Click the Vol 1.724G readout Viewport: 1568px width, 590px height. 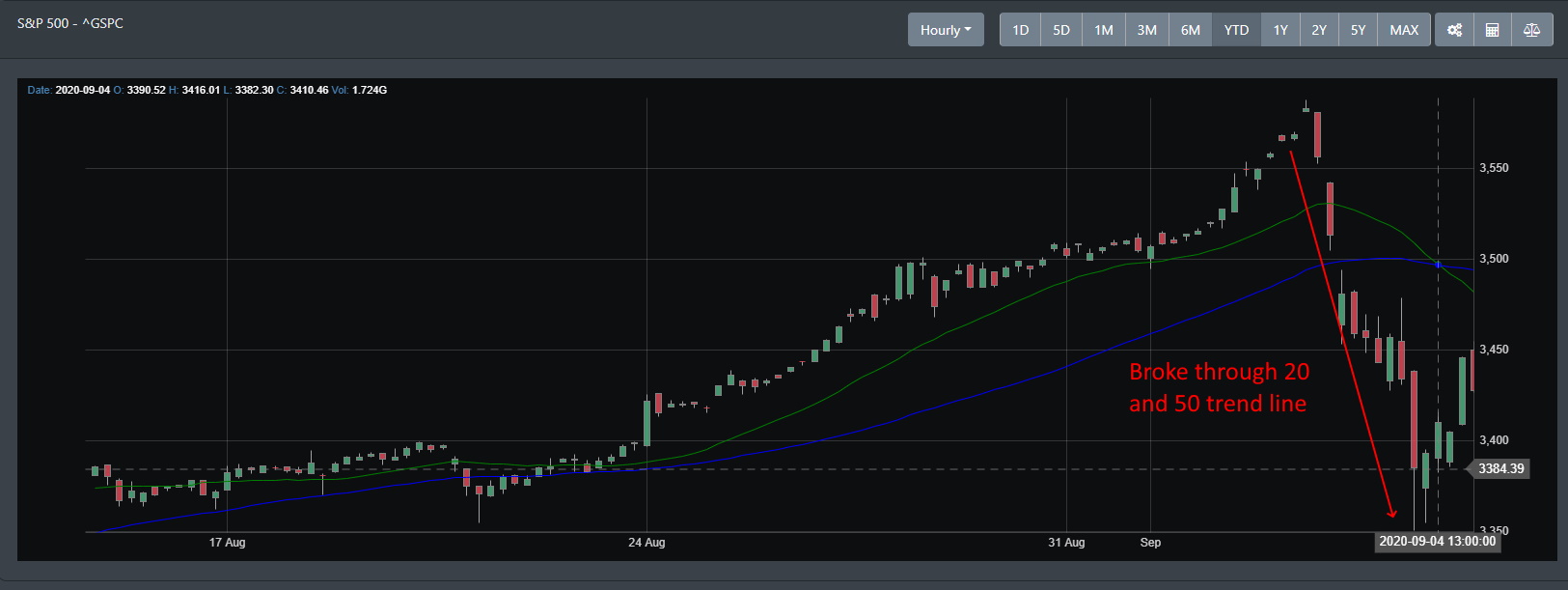pyautogui.click(x=358, y=90)
